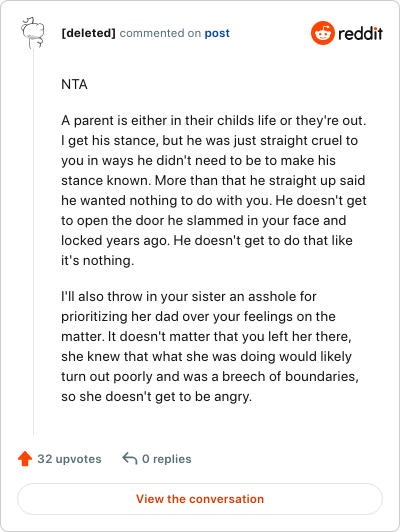The width and height of the screenshot is (400, 532).
Task: Click the vertical thread line below avatar
Action: point(33,241)
